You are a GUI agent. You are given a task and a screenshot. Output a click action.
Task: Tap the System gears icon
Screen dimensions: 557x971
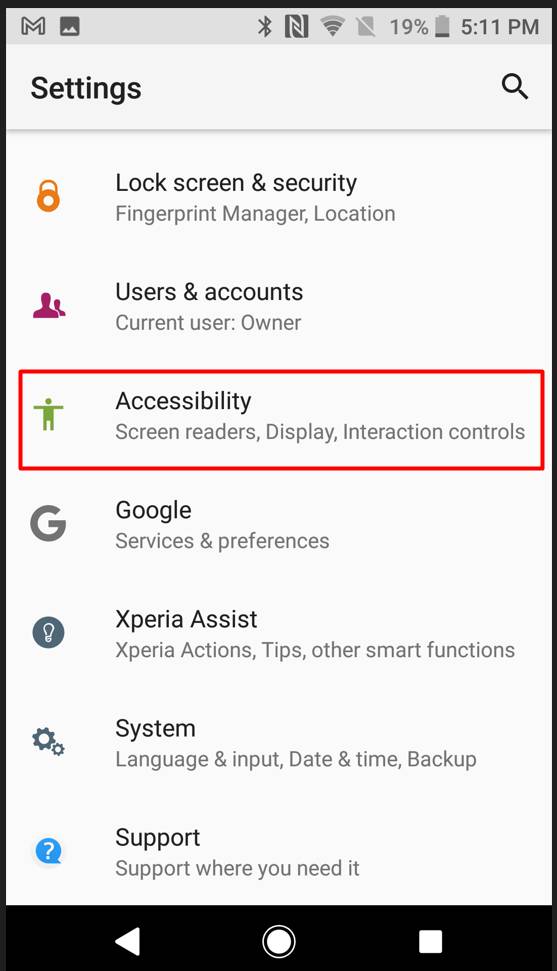click(x=48, y=741)
